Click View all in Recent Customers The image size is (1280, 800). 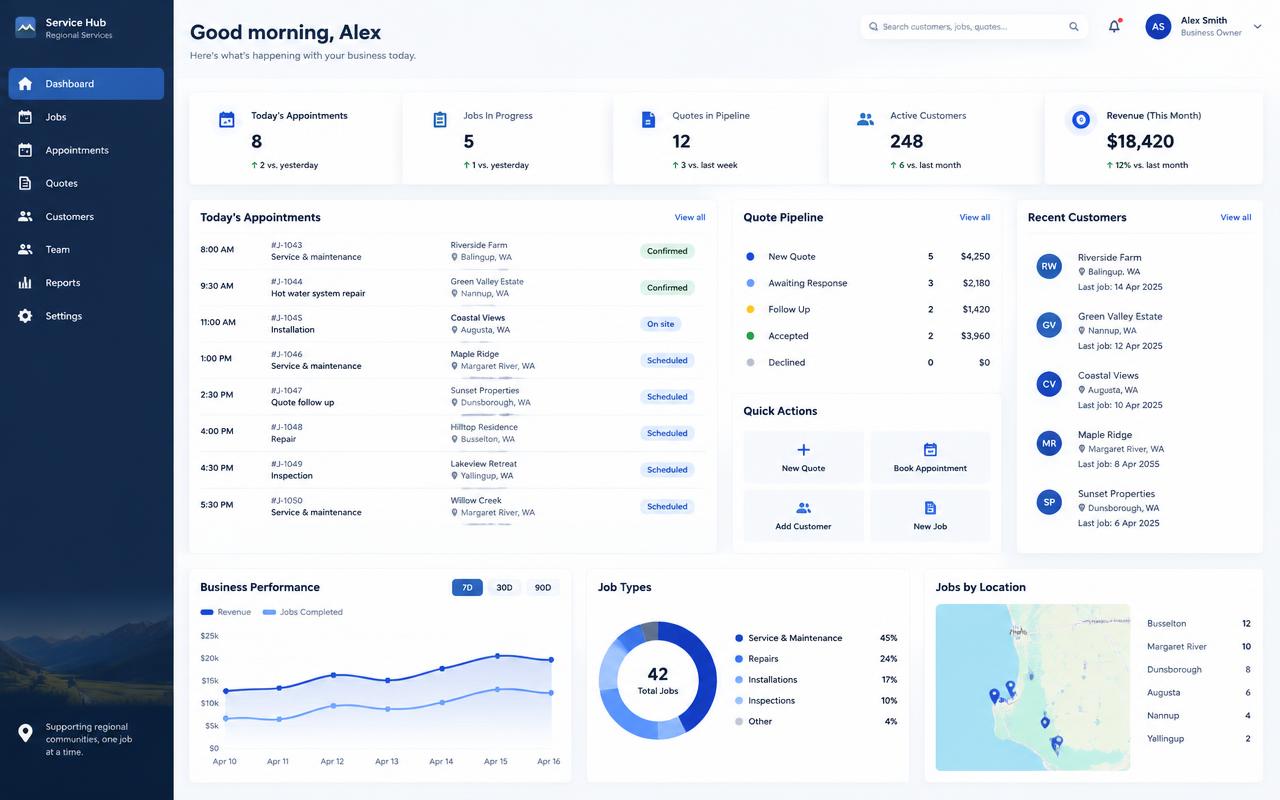tap(1236, 217)
